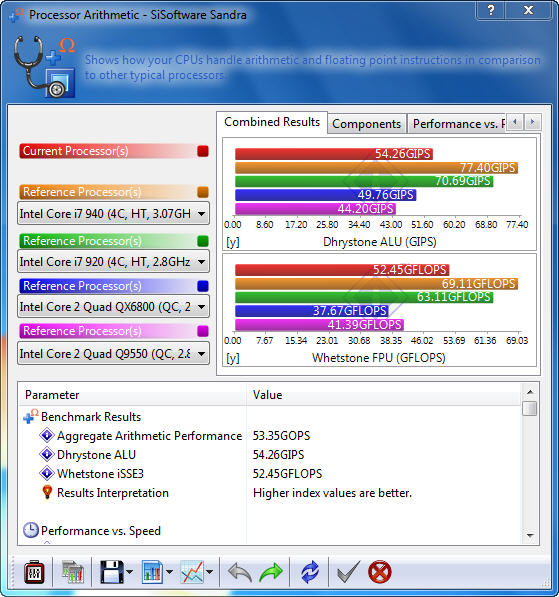Cancel with the red X icon
This screenshot has height=597, width=559.
380,571
